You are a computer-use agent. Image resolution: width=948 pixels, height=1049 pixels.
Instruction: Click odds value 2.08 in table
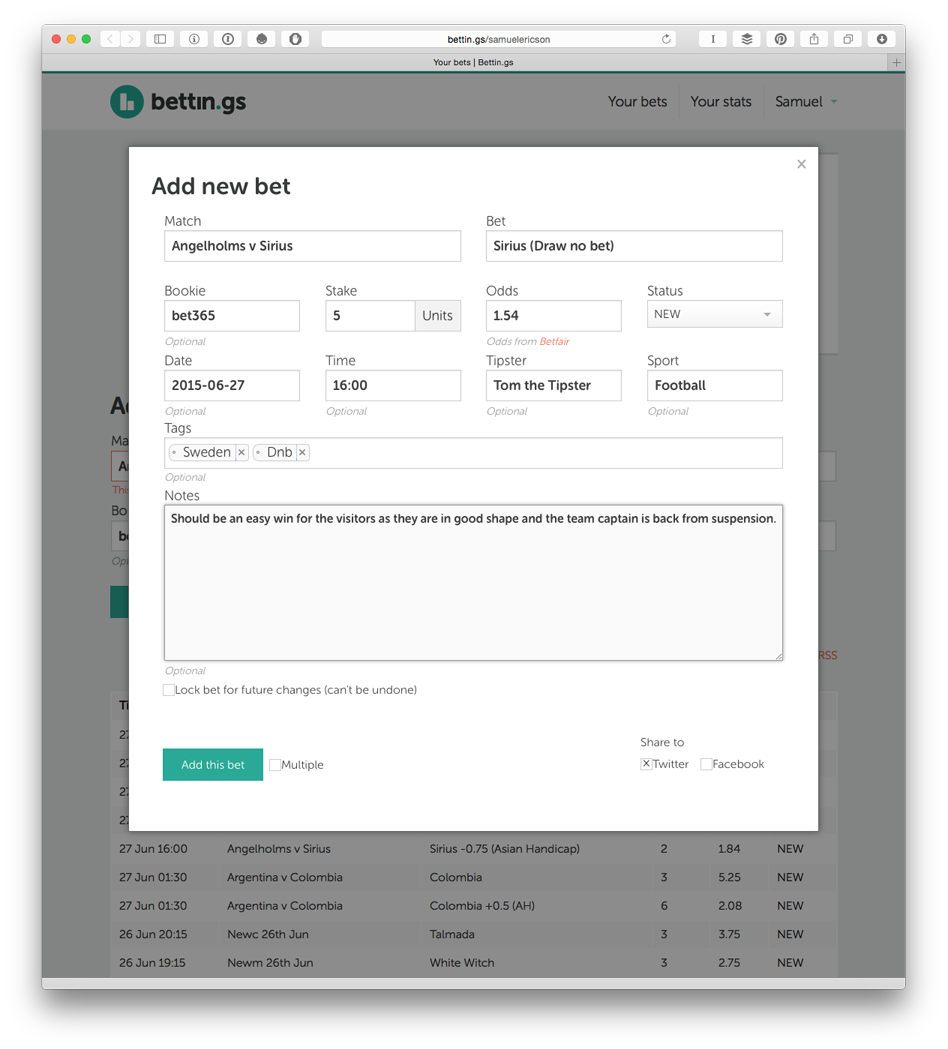(x=730, y=906)
